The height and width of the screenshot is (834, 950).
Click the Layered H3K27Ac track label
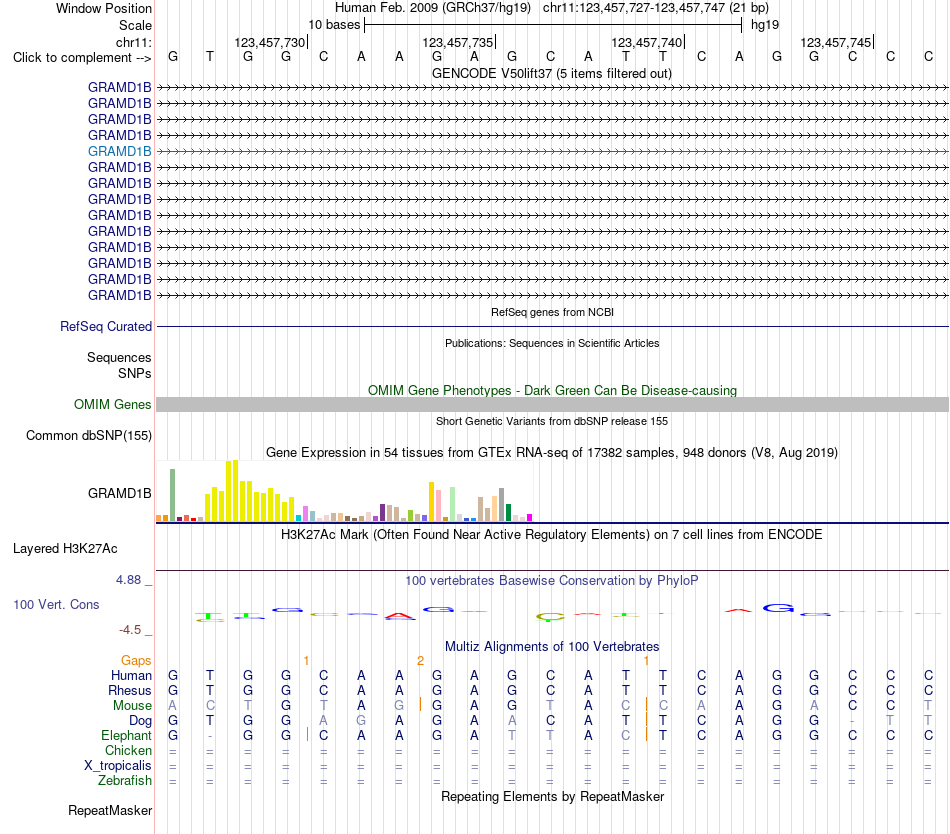click(65, 549)
